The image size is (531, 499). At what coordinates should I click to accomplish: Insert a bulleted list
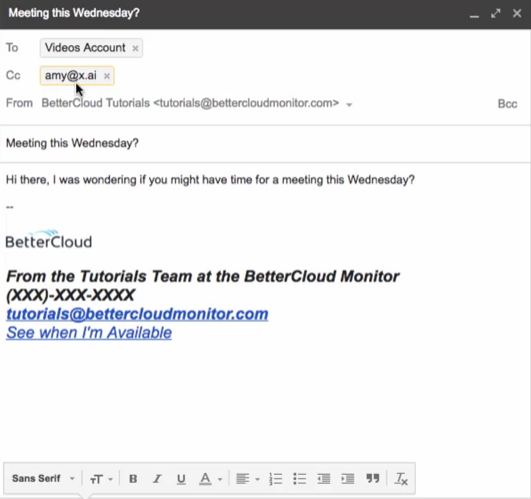(300, 479)
